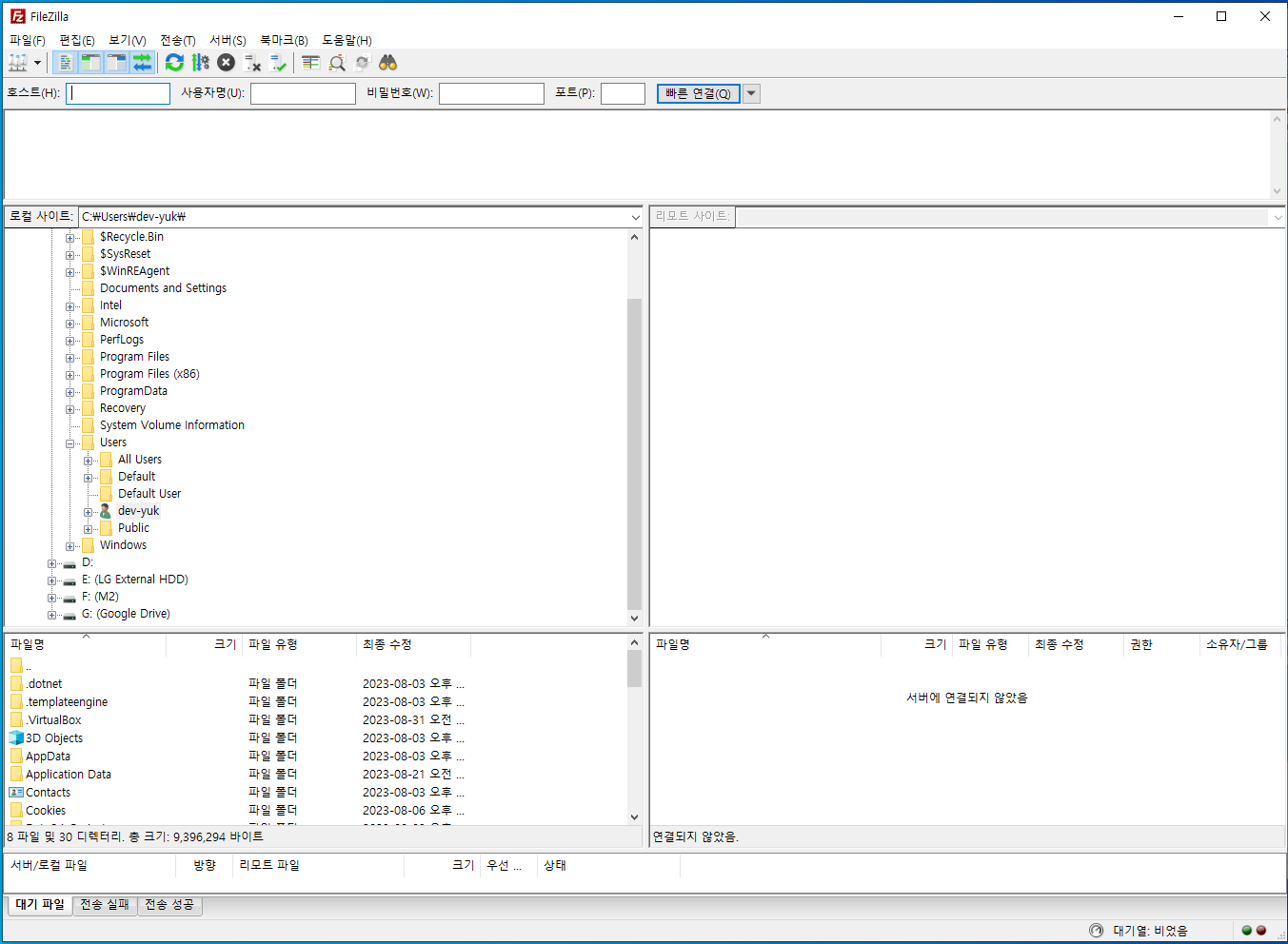Open the 도움말(H) menu
Image resolution: width=1288 pixels, height=944 pixels.
(x=347, y=40)
